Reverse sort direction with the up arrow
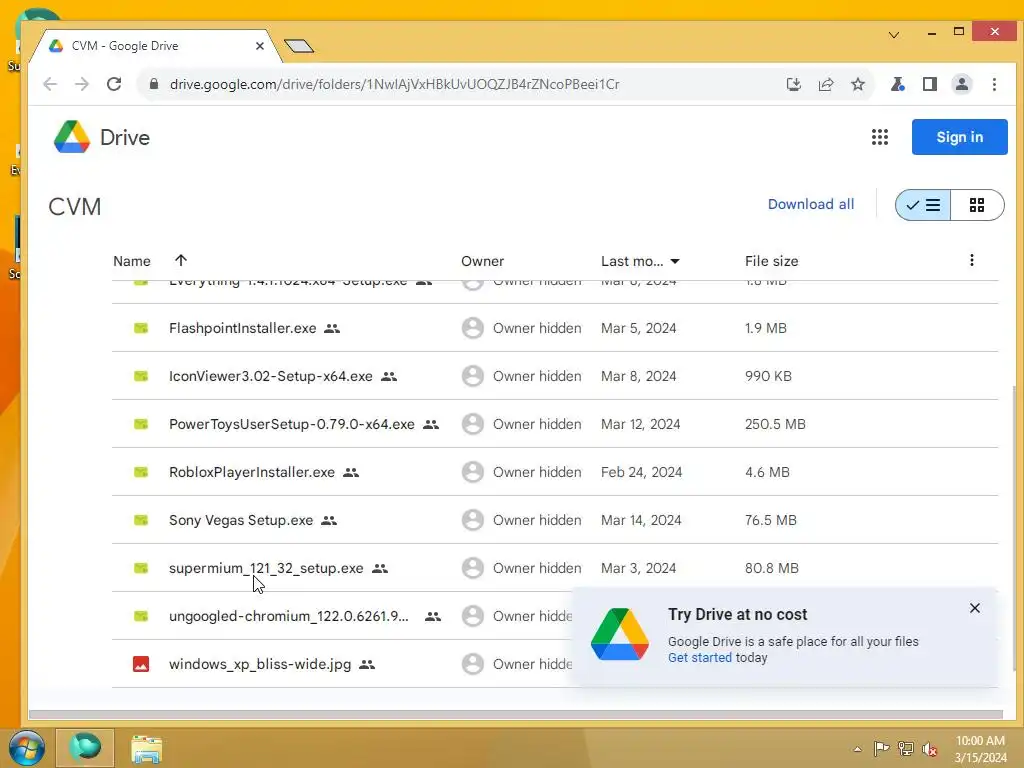This screenshot has width=1024, height=768. tap(181, 261)
